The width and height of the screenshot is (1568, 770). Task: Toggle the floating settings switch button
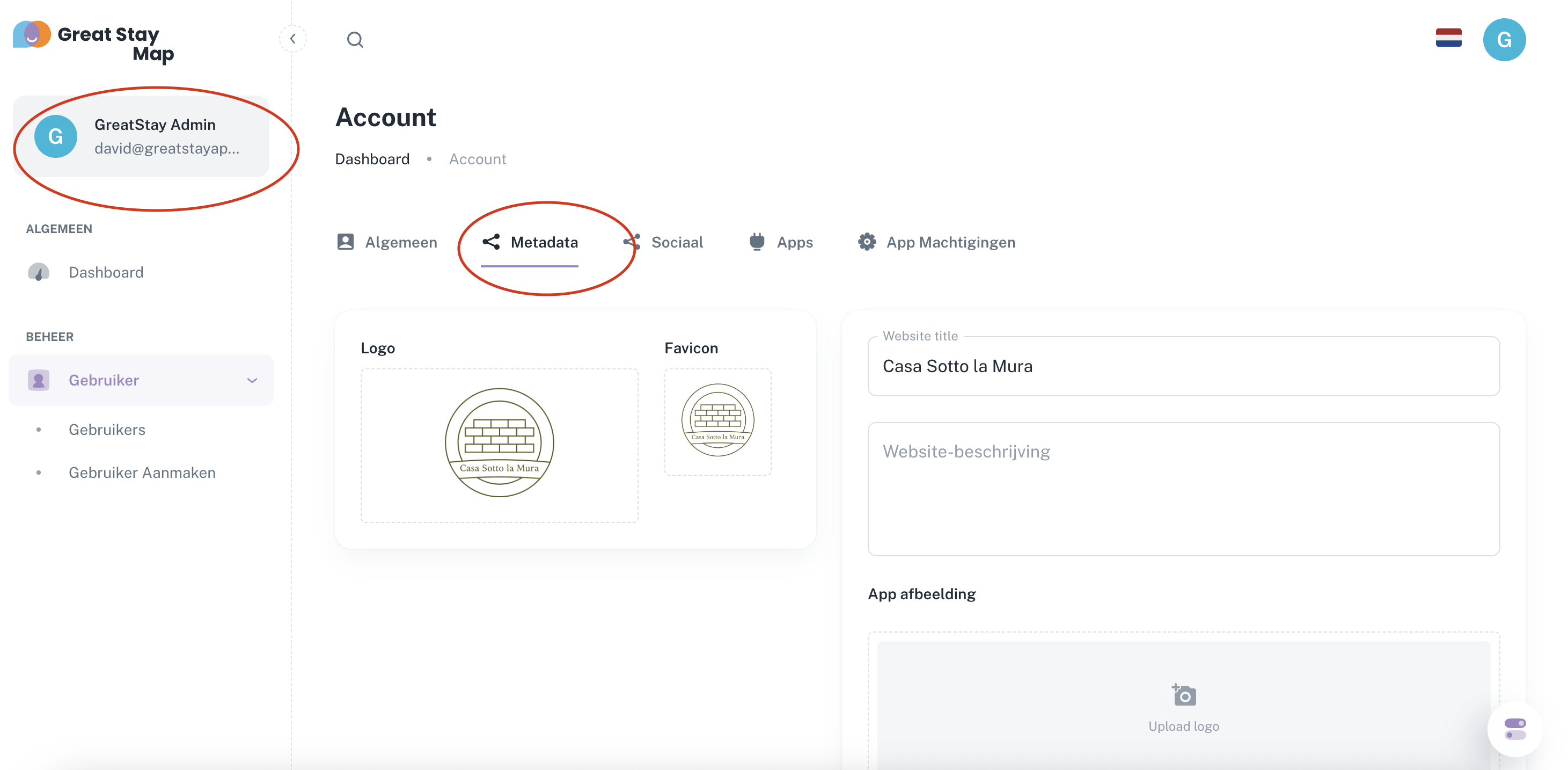[1514, 729]
